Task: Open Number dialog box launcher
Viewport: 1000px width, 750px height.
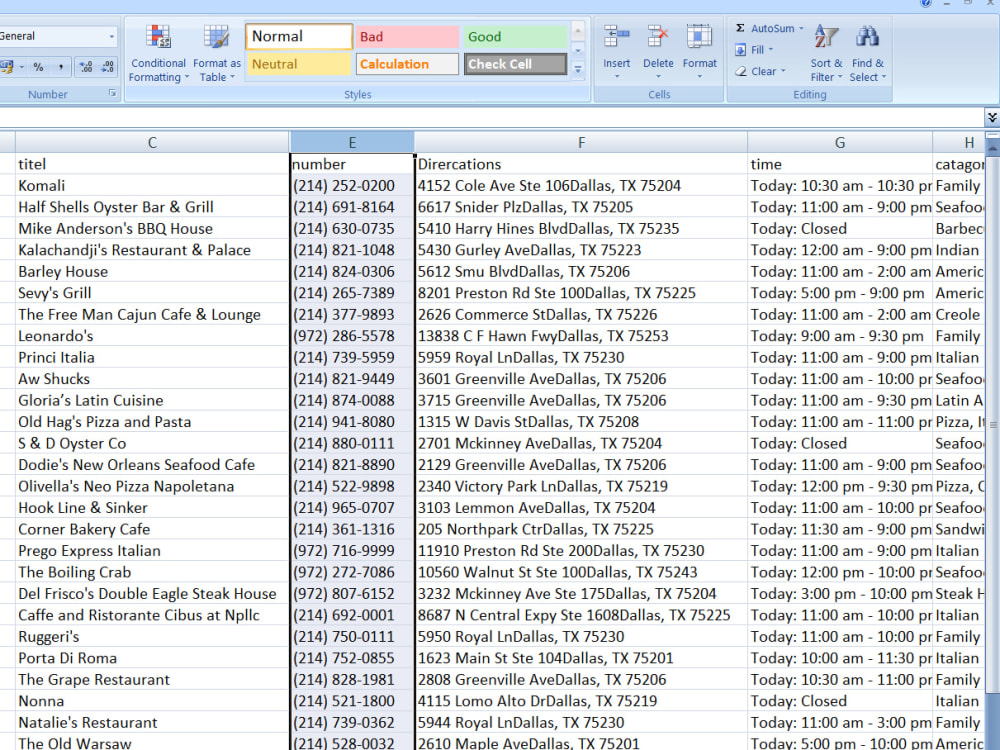Action: click(112, 93)
